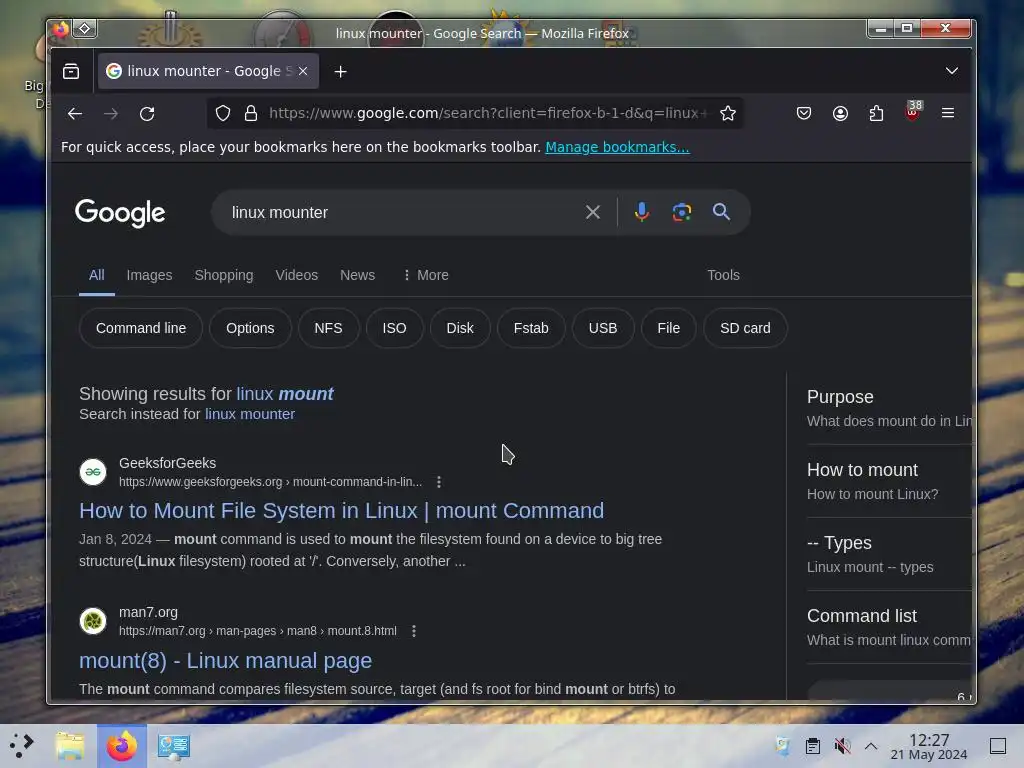This screenshot has width=1024, height=768.
Task: Open the uBlock extension badge showing 38
Action: coord(913,111)
